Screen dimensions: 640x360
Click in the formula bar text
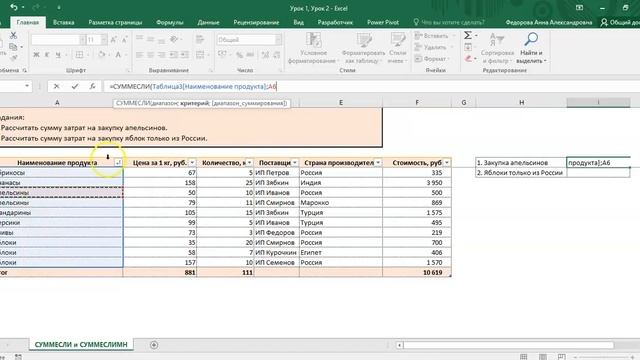pos(193,86)
